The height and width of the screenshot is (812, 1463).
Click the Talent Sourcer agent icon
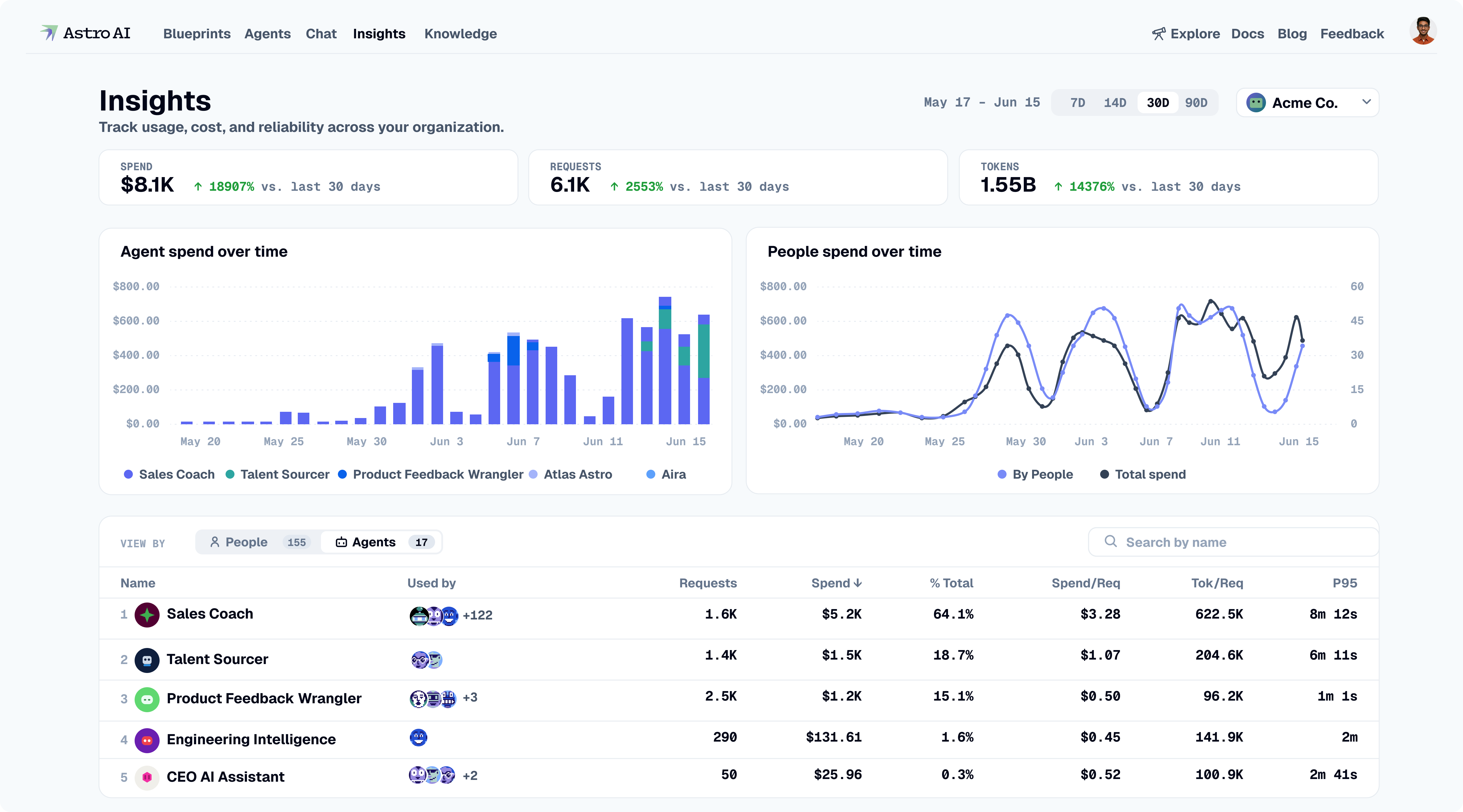pos(147,660)
